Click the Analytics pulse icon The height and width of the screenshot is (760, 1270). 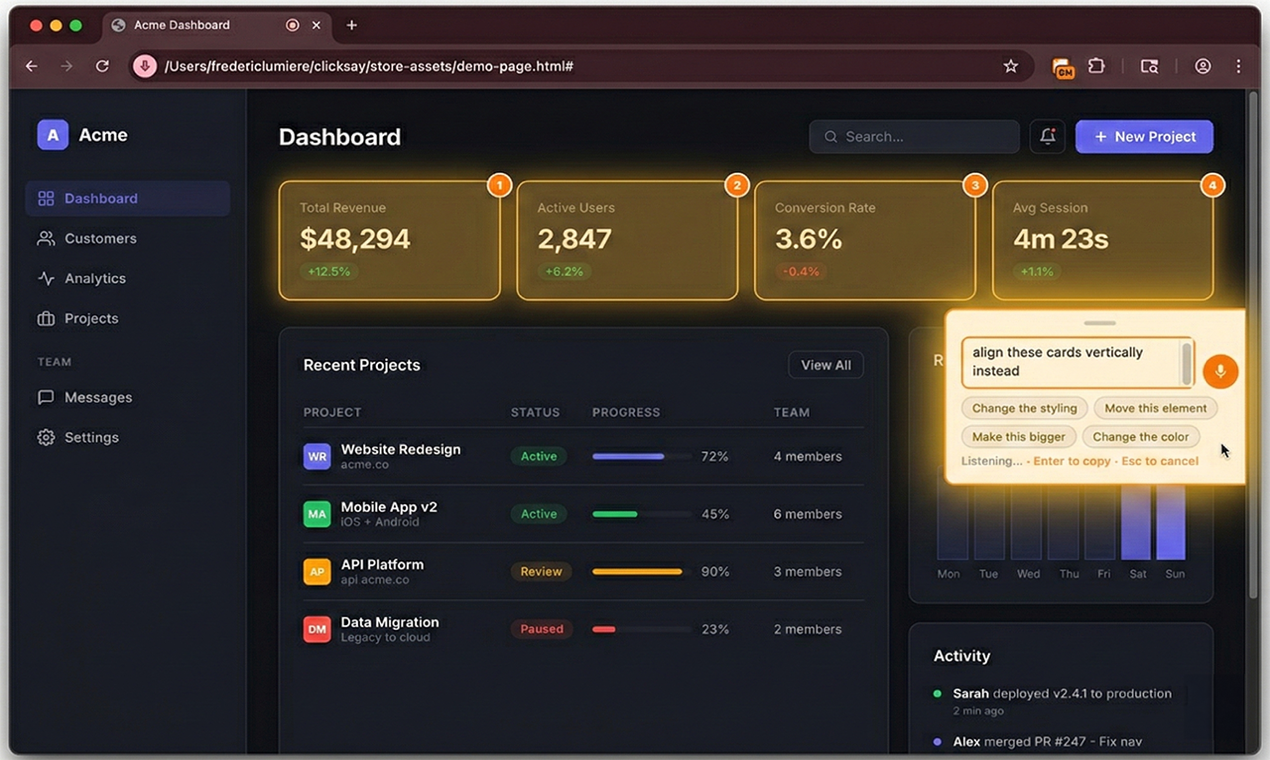tap(46, 278)
